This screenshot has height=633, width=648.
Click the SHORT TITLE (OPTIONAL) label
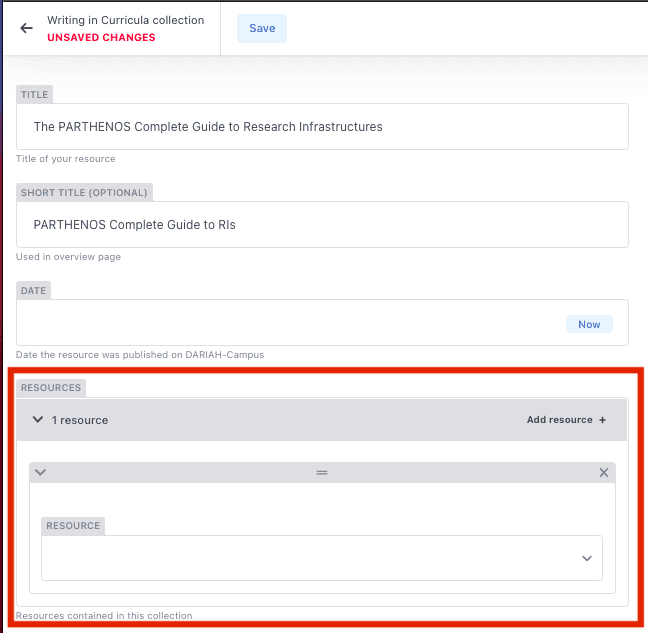coord(84,193)
